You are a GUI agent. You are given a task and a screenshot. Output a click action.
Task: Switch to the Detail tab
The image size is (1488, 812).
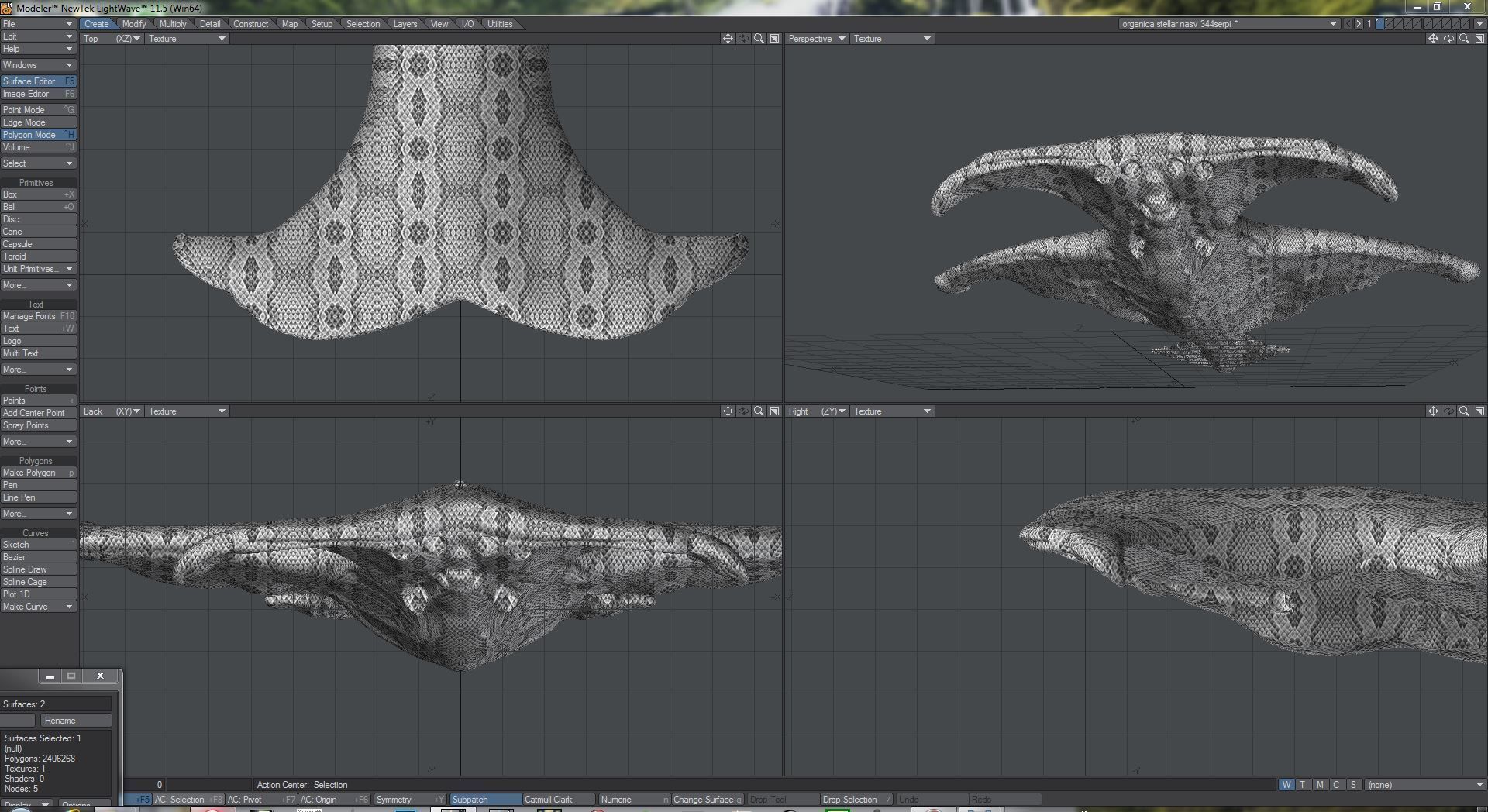[x=210, y=24]
